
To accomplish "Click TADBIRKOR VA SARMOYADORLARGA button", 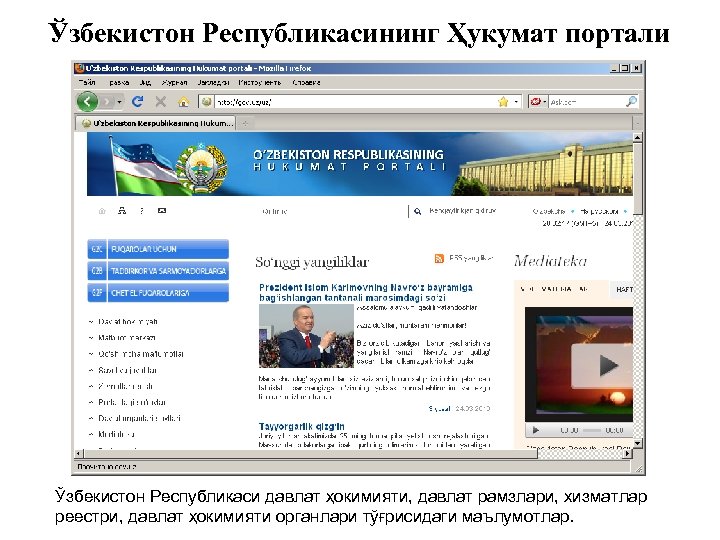I will tap(158, 271).
